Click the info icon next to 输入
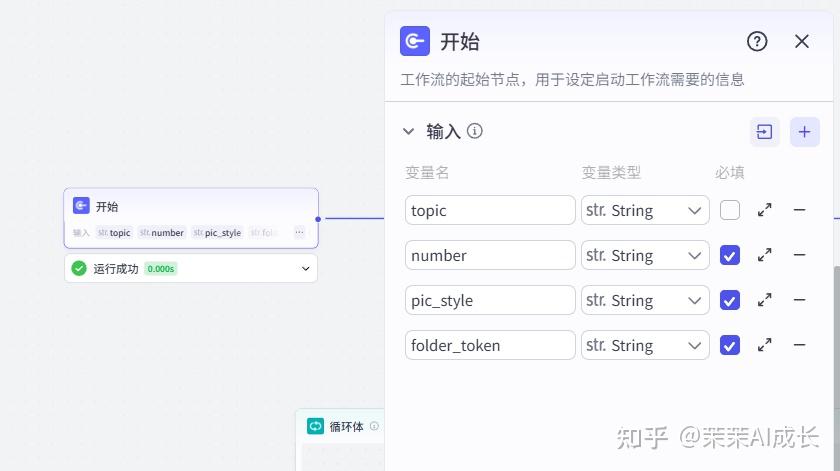The width and height of the screenshot is (840, 471). [475, 131]
